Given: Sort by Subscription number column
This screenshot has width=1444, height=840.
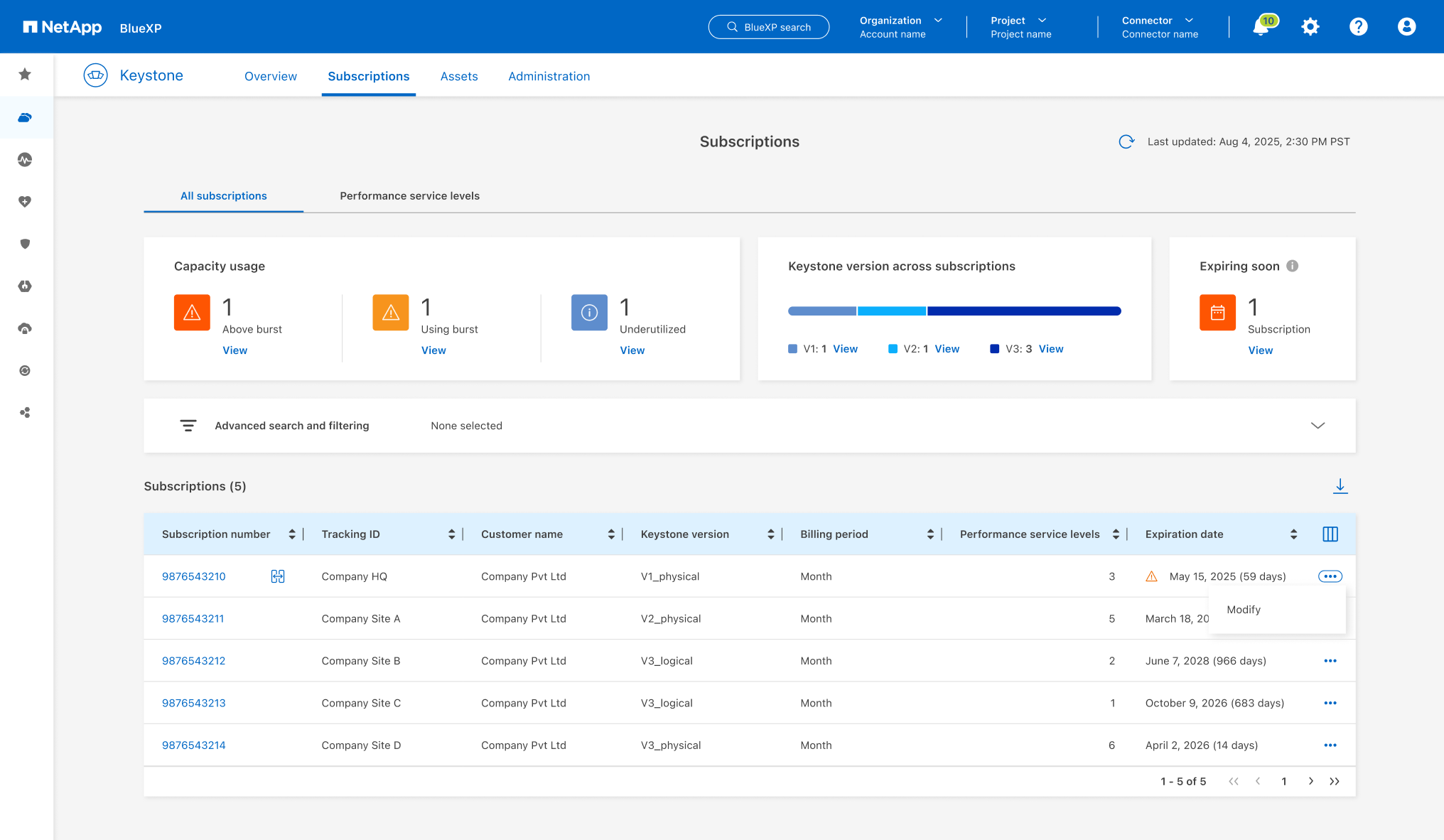Looking at the screenshot, I should tap(292, 534).
